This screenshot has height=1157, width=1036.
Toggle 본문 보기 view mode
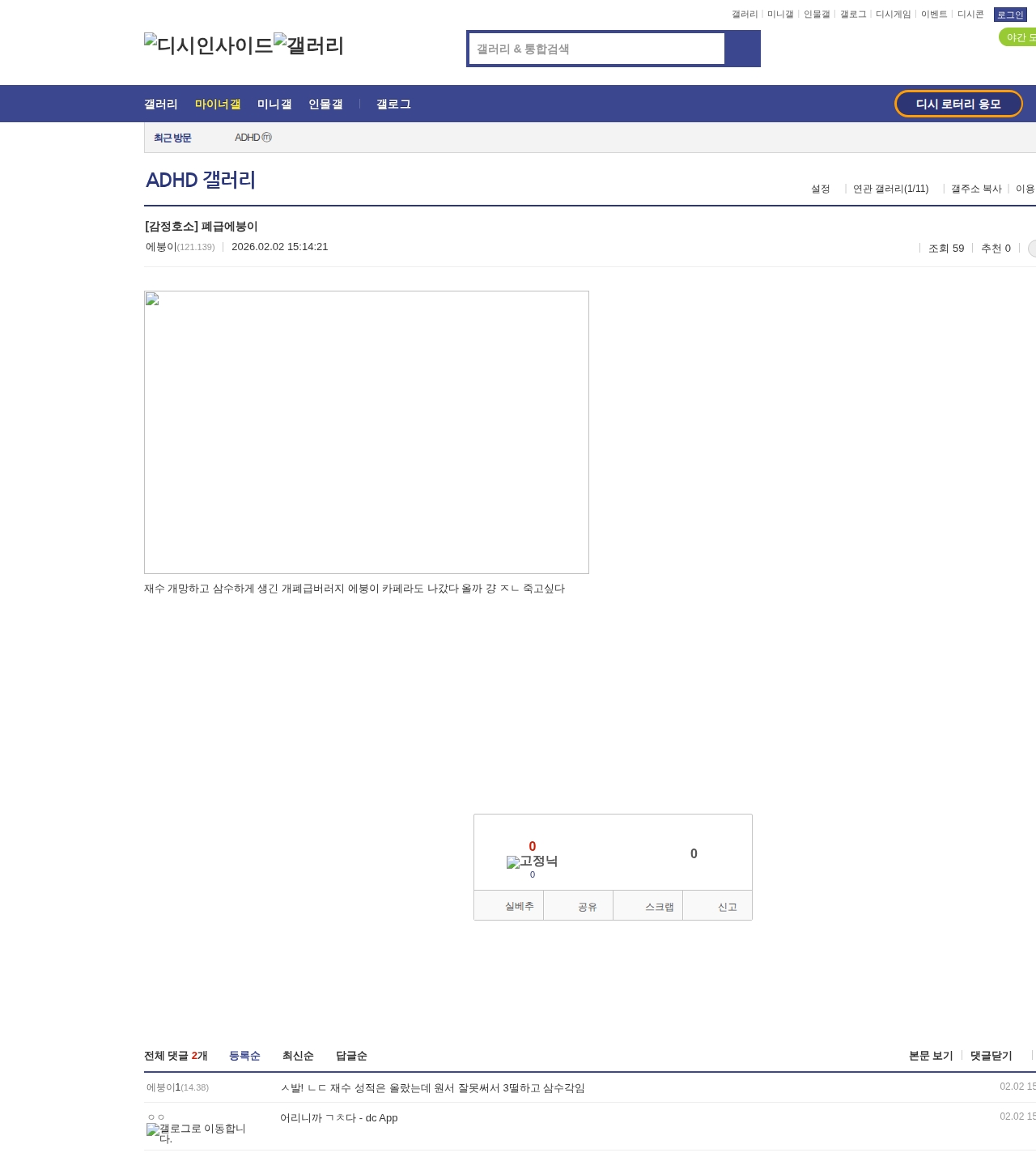[930, 1056]
